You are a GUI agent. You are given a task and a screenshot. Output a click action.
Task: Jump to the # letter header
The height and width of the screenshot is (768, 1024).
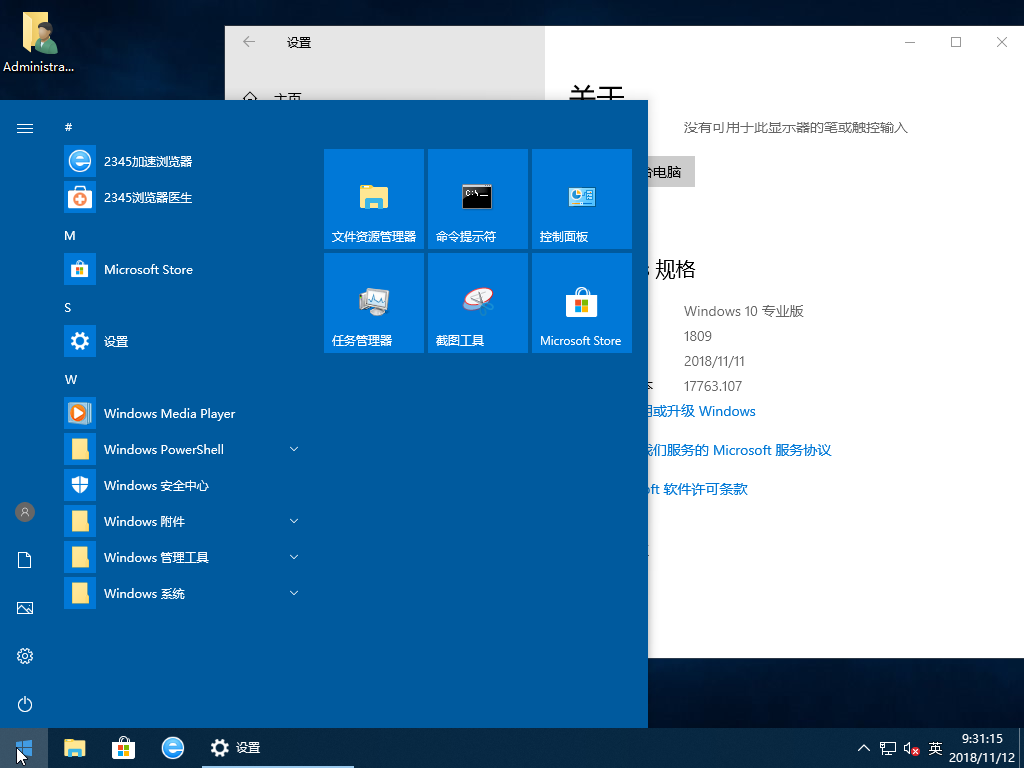coord(69,127)
